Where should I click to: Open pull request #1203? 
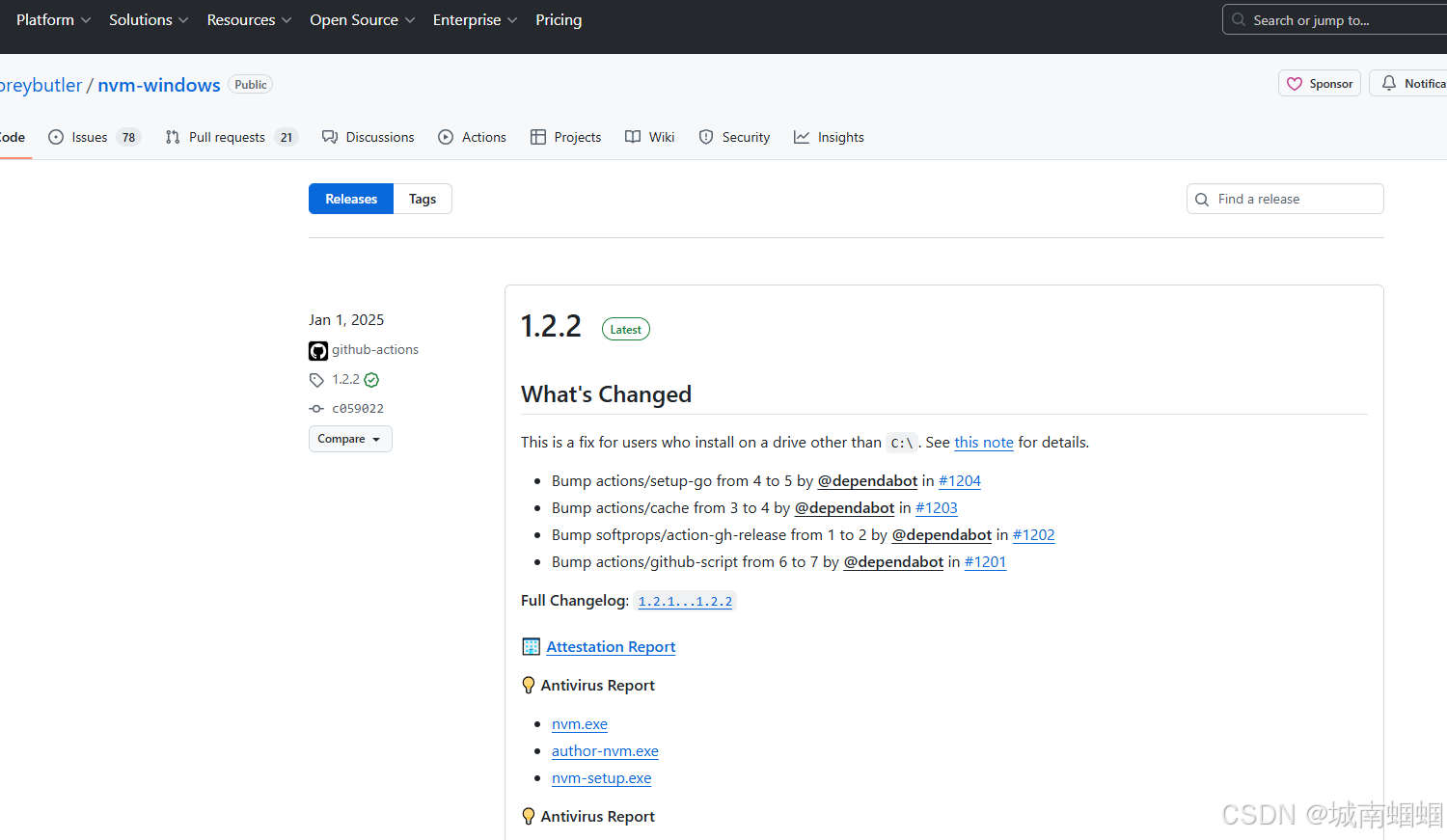click(x=937, y=508)
